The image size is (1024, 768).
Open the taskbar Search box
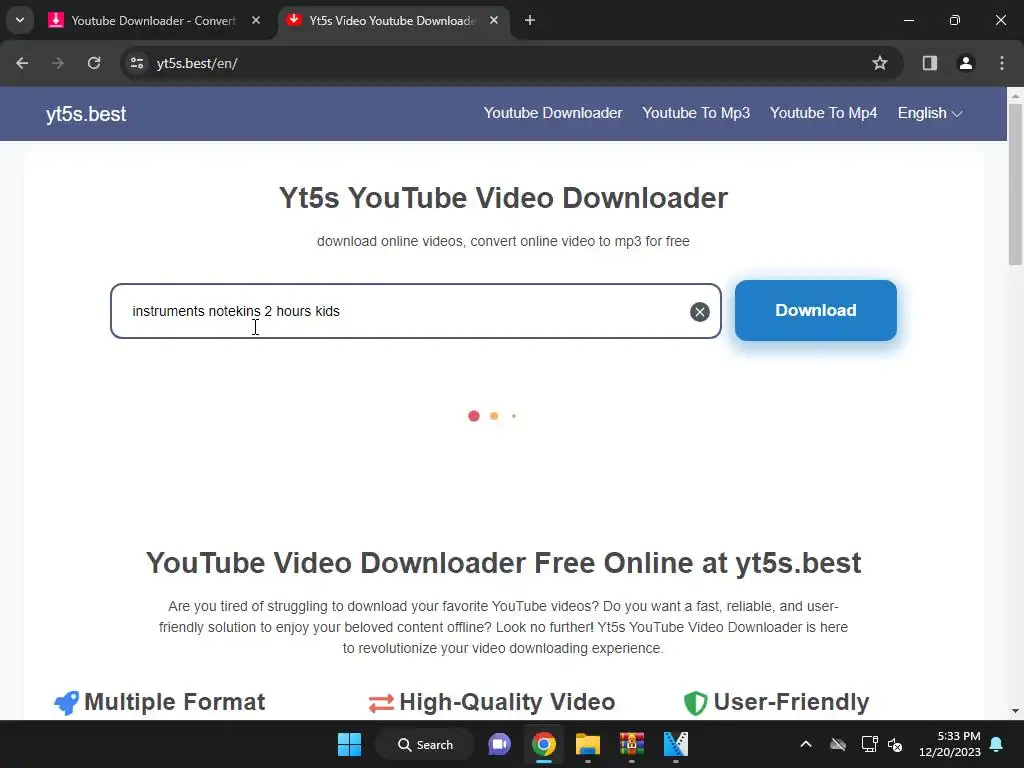click(x=425, y=744)
